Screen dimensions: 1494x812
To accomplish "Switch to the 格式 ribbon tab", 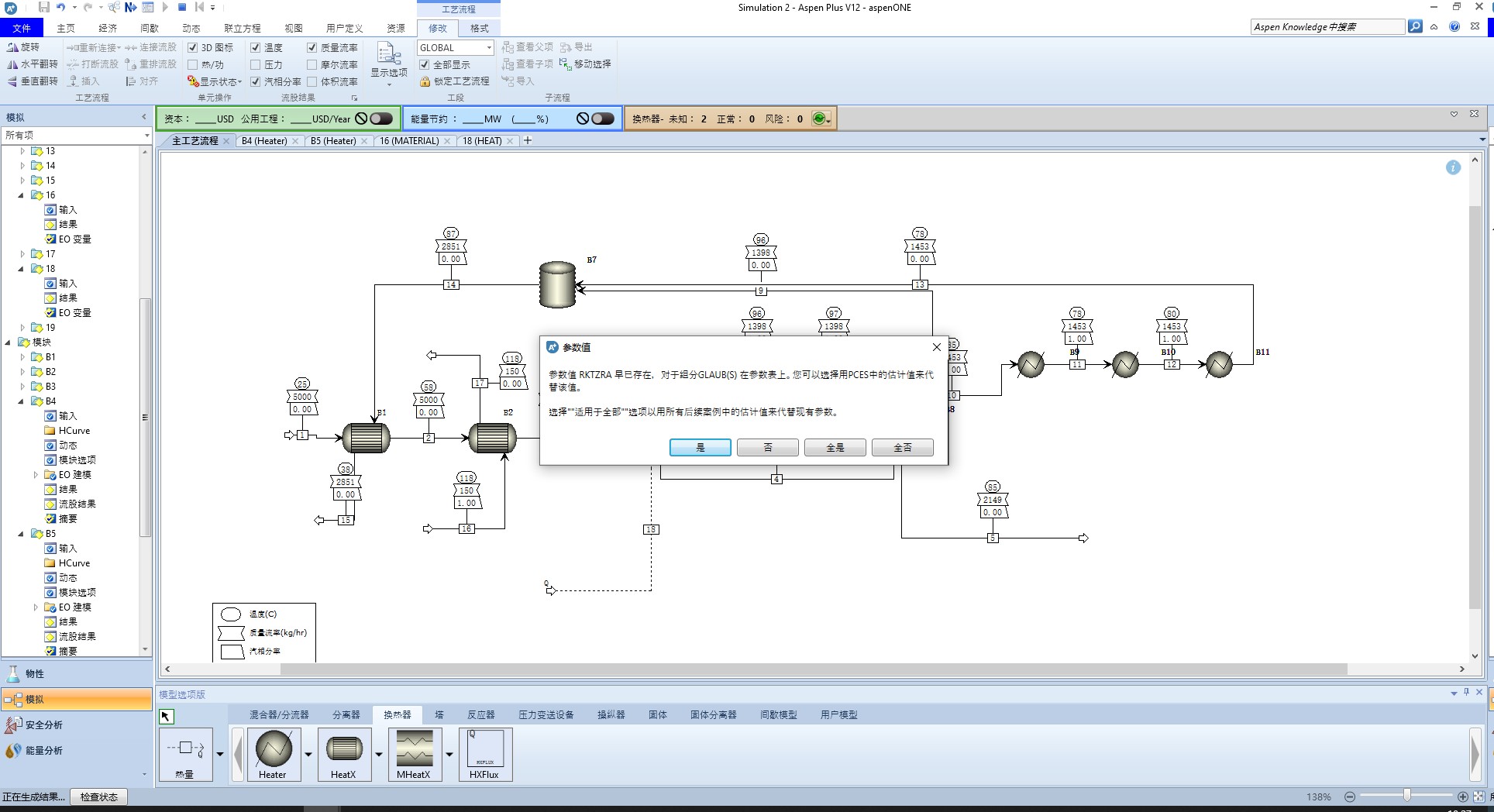I will pos(480,28).
